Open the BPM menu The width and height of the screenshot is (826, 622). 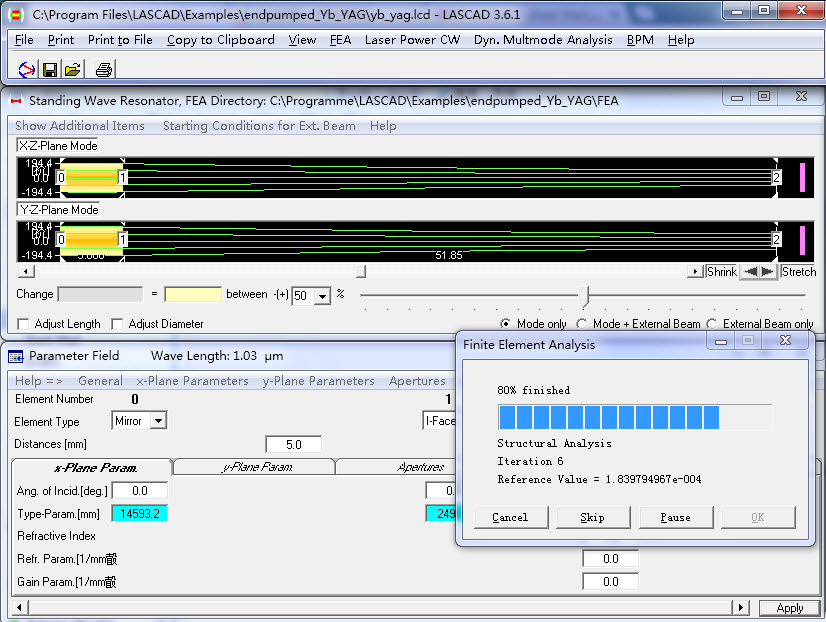640,40
